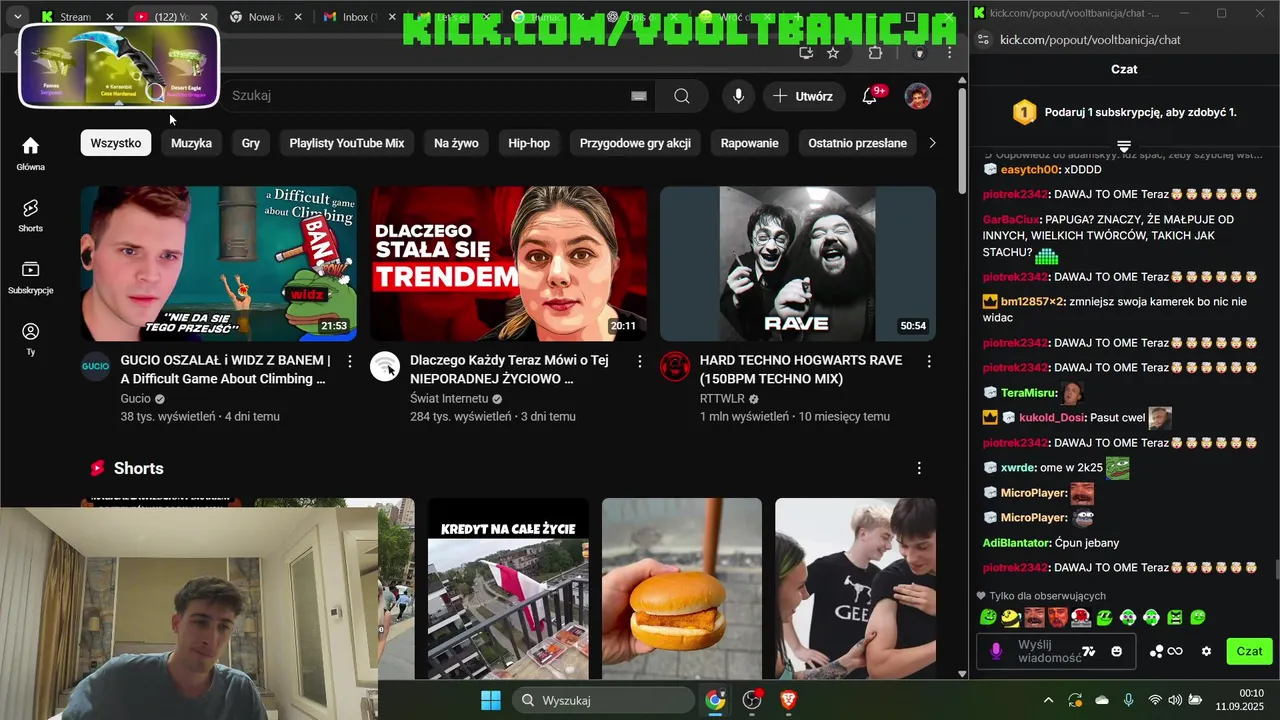This screenshot has width=1280, height=720.
Task: Send message with green Czat button
Action: [x=1249, y=651]
